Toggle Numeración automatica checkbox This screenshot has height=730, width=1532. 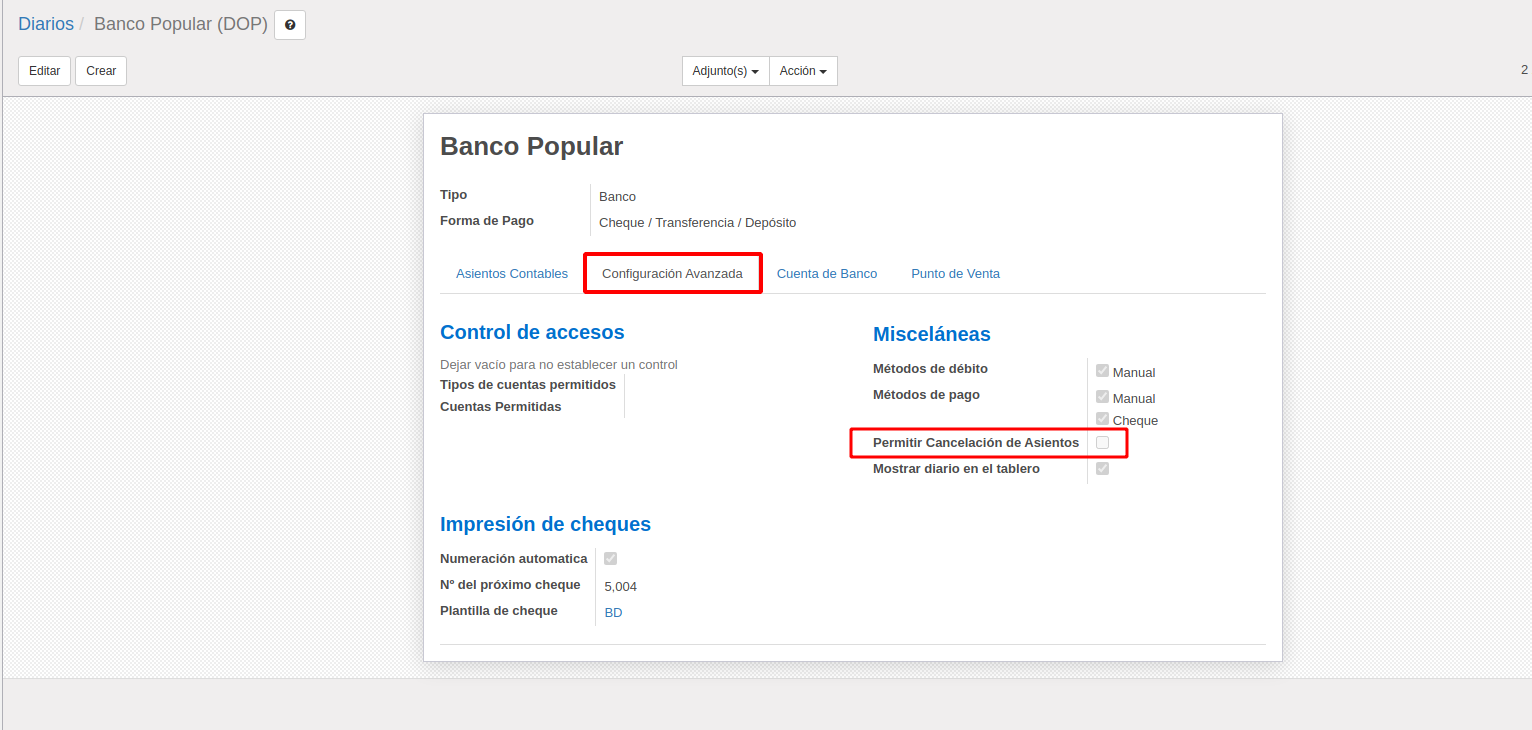(x=610, y=558)
